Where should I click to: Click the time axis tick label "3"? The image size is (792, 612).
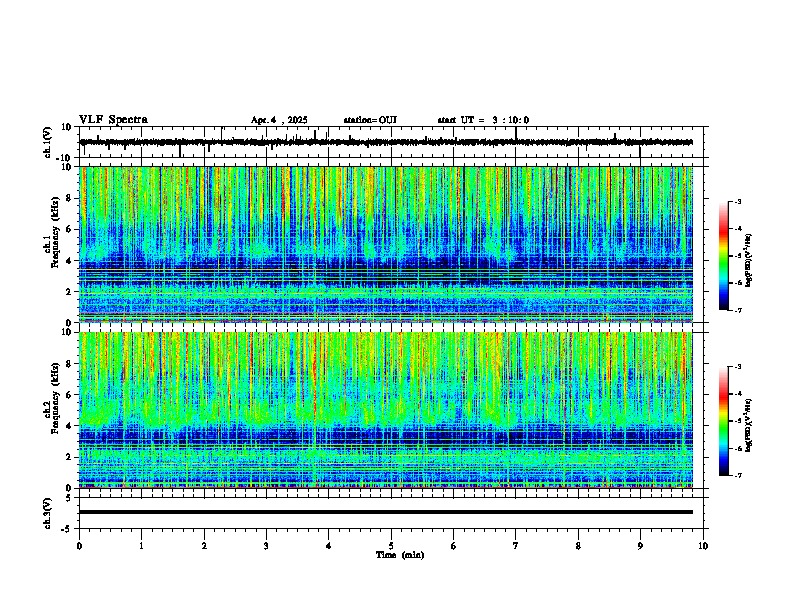(266, 546)
